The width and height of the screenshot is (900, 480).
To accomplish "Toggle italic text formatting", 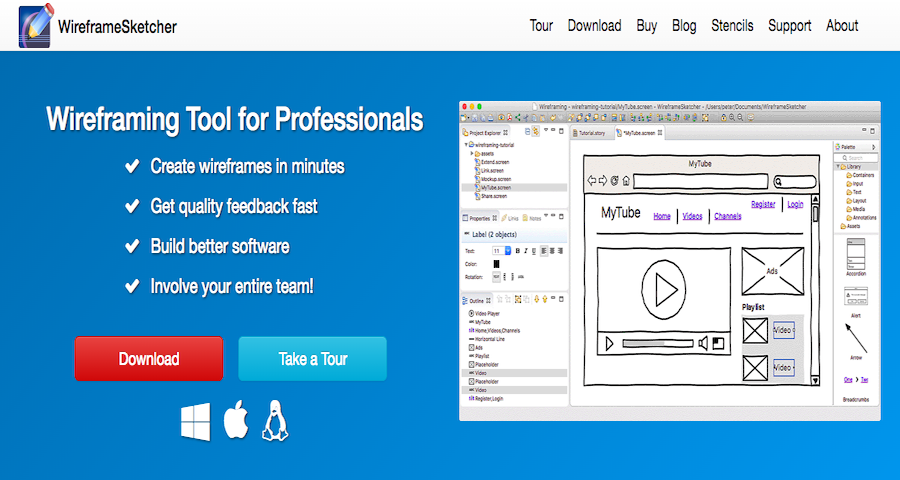I will click(x=526, y=251).
